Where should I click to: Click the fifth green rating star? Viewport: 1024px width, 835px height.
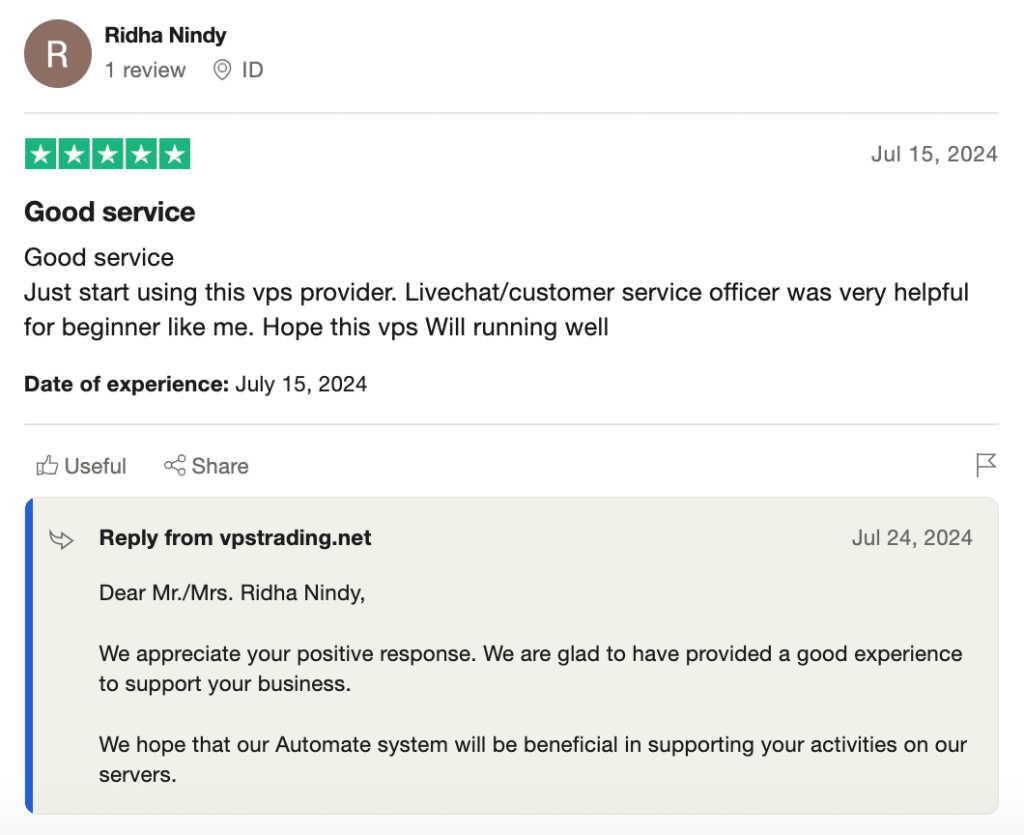(175, 154)
